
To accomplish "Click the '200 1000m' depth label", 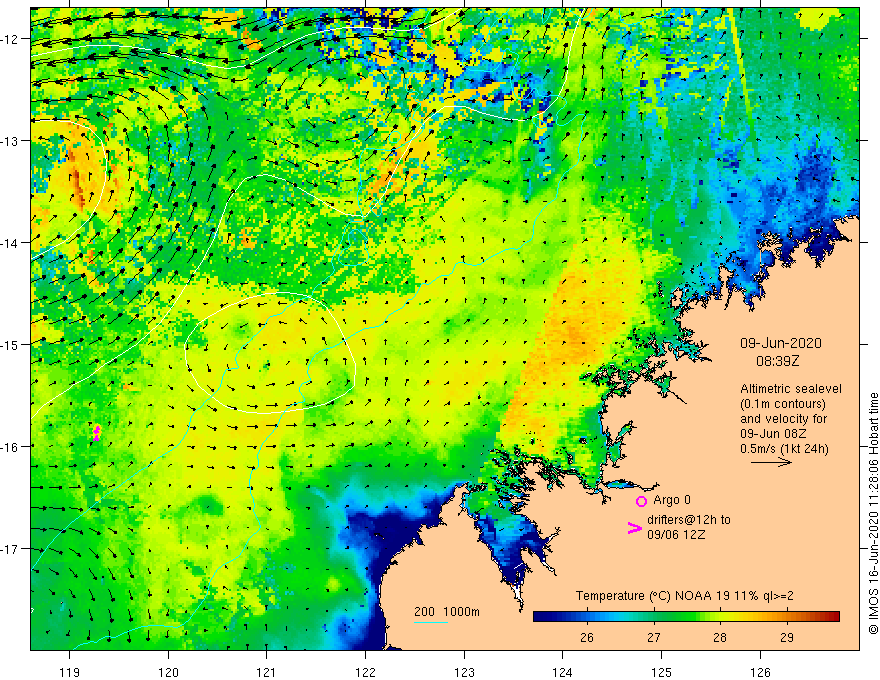I will coord(447,612).
